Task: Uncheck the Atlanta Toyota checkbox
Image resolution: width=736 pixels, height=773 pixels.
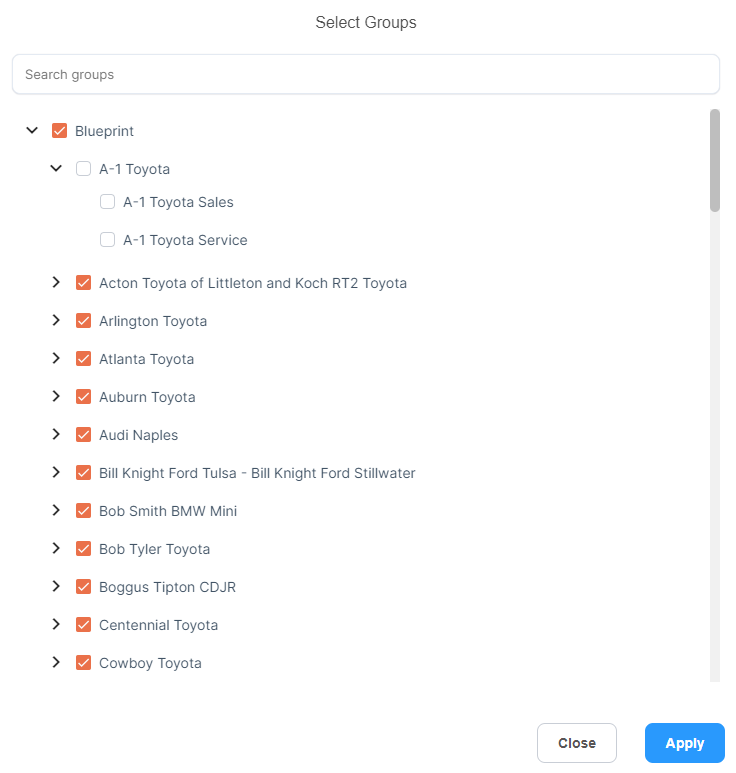Action: [83, 358]
